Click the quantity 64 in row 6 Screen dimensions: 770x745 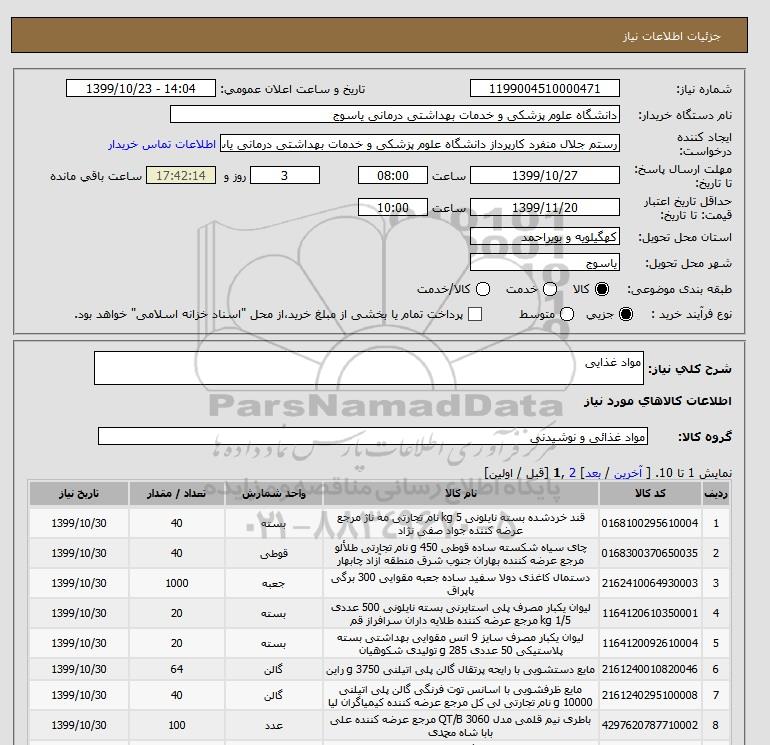177,669
